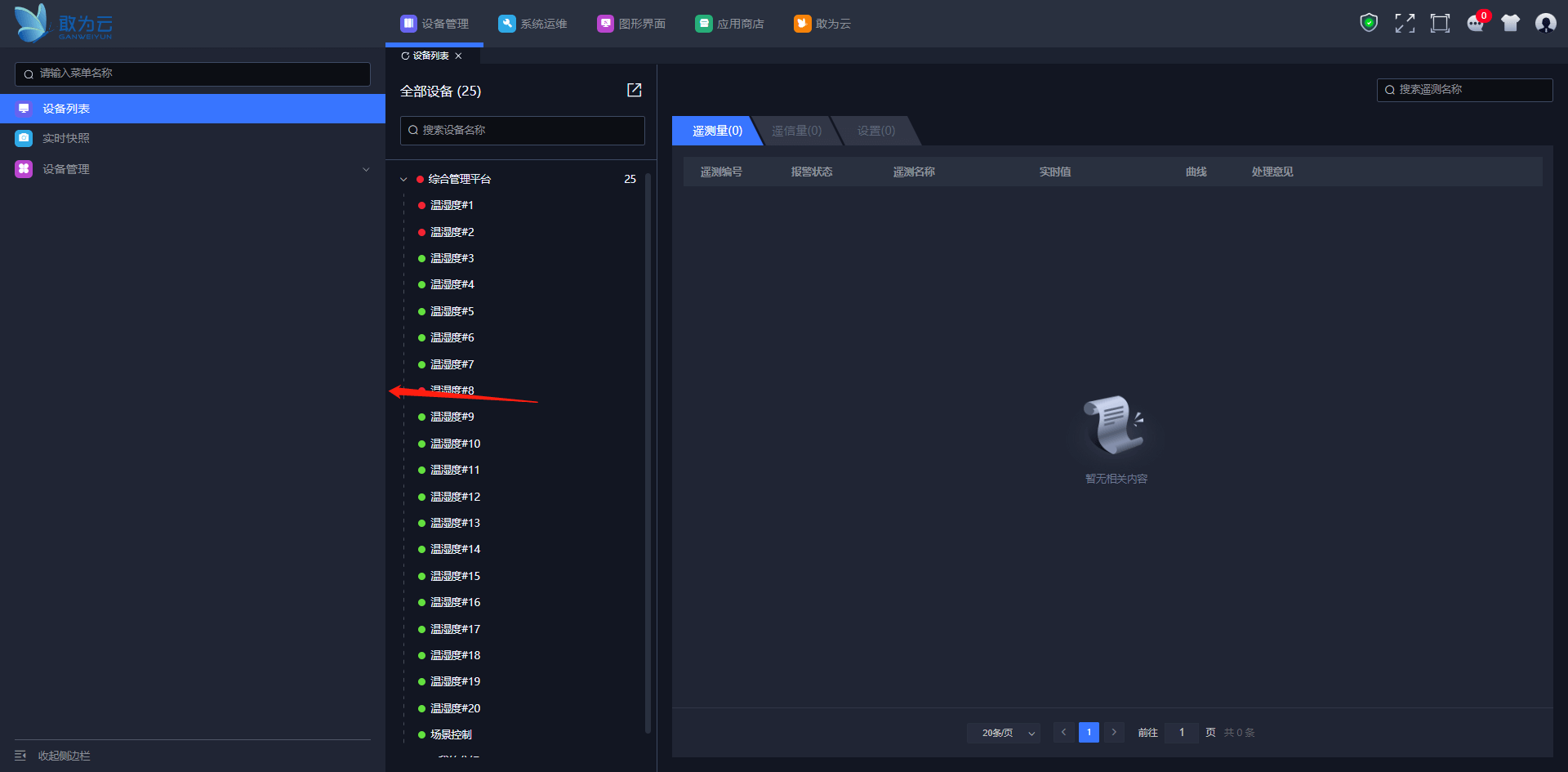
Task: Select device 温湿度#9 in the tree
Action: pos(452,417)
